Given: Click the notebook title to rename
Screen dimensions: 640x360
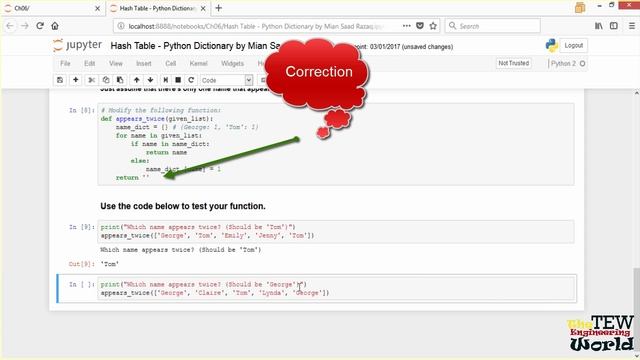Looking at the screenshot, I should [x=195, y=46].
